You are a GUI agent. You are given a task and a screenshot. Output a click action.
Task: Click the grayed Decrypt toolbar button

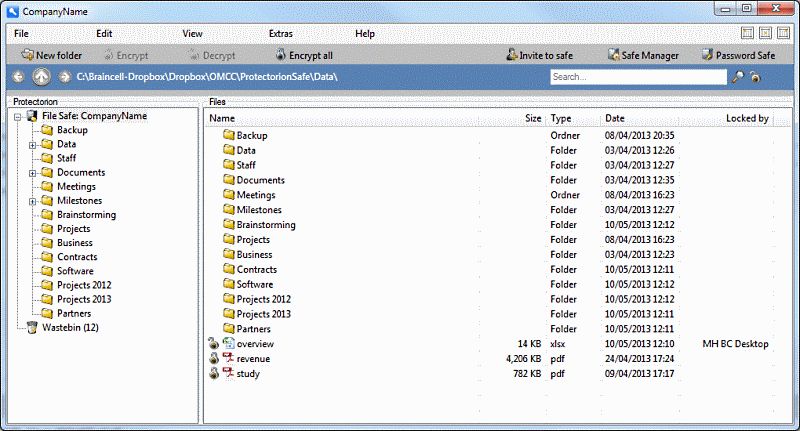coord(212,55)
